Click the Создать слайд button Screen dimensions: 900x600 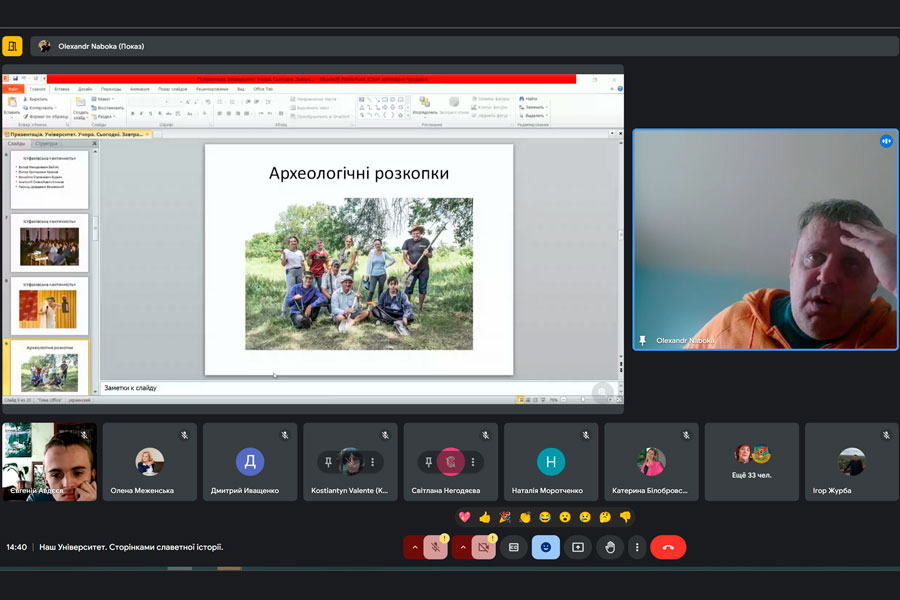click(79, 108)
